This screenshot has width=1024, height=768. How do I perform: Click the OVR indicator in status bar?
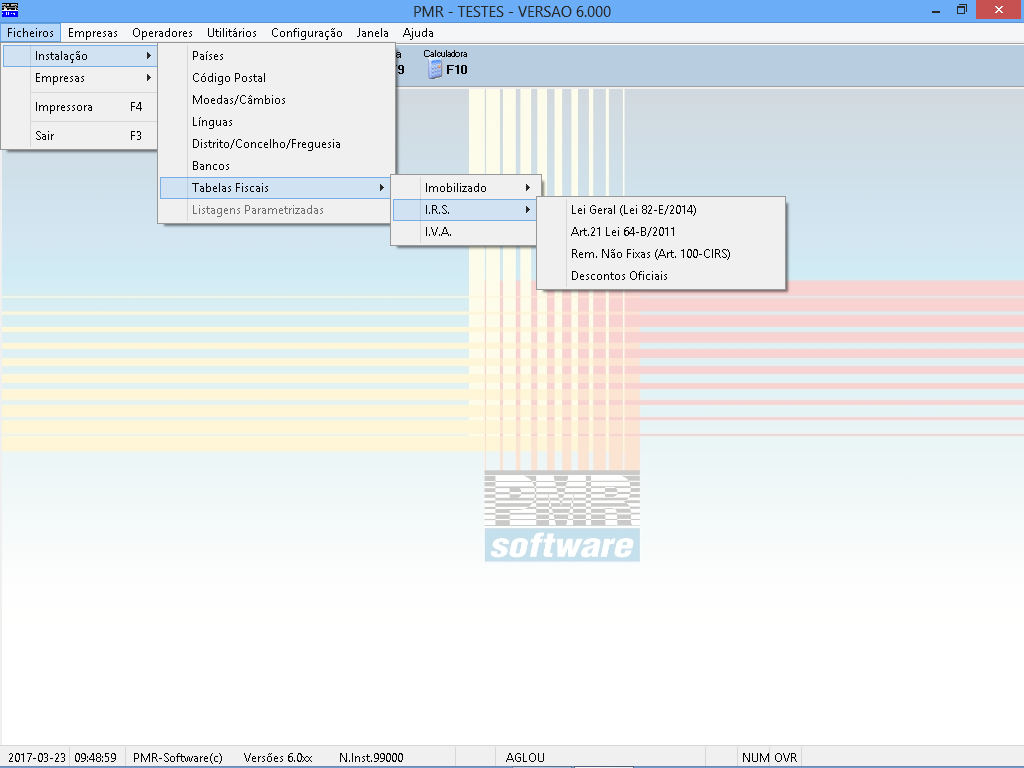[786, 758]
